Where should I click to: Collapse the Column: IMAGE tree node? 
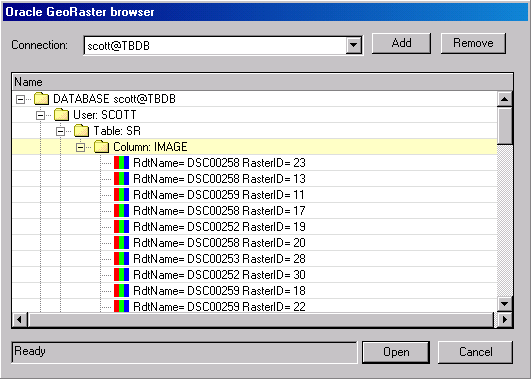click(81, 147)
